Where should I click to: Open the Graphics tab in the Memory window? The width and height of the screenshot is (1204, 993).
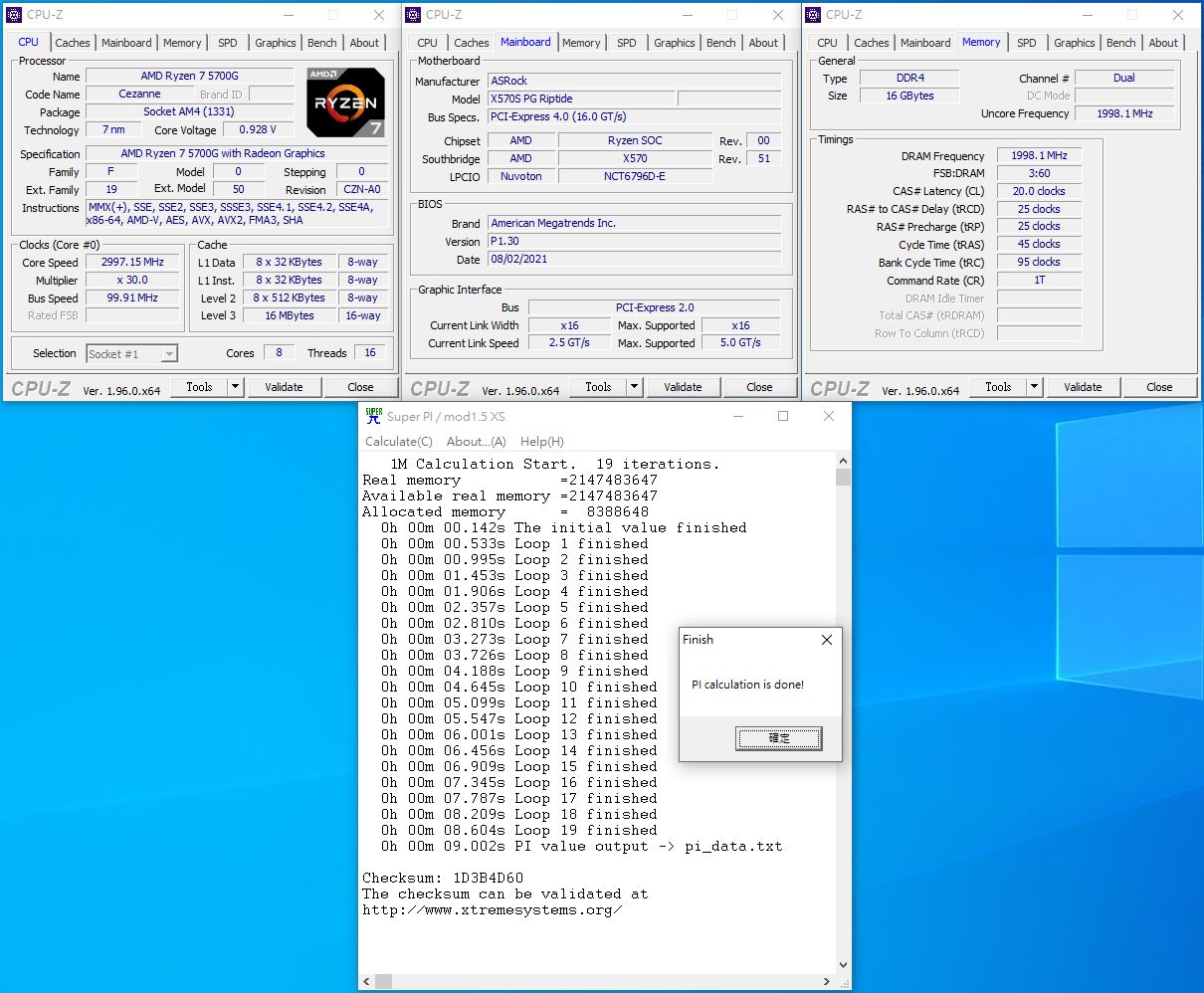point(1075,43)
